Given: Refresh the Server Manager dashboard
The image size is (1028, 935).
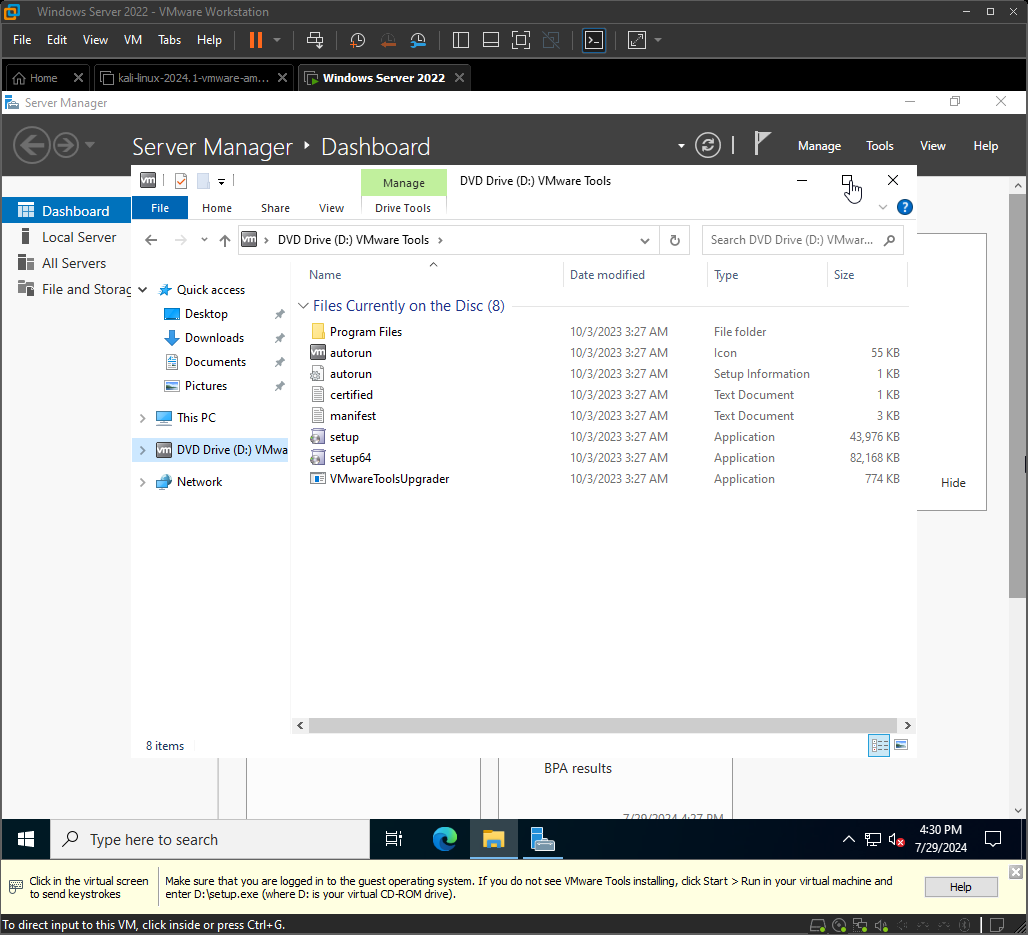Looking at the screenshot, I should (x=708, y=145).
